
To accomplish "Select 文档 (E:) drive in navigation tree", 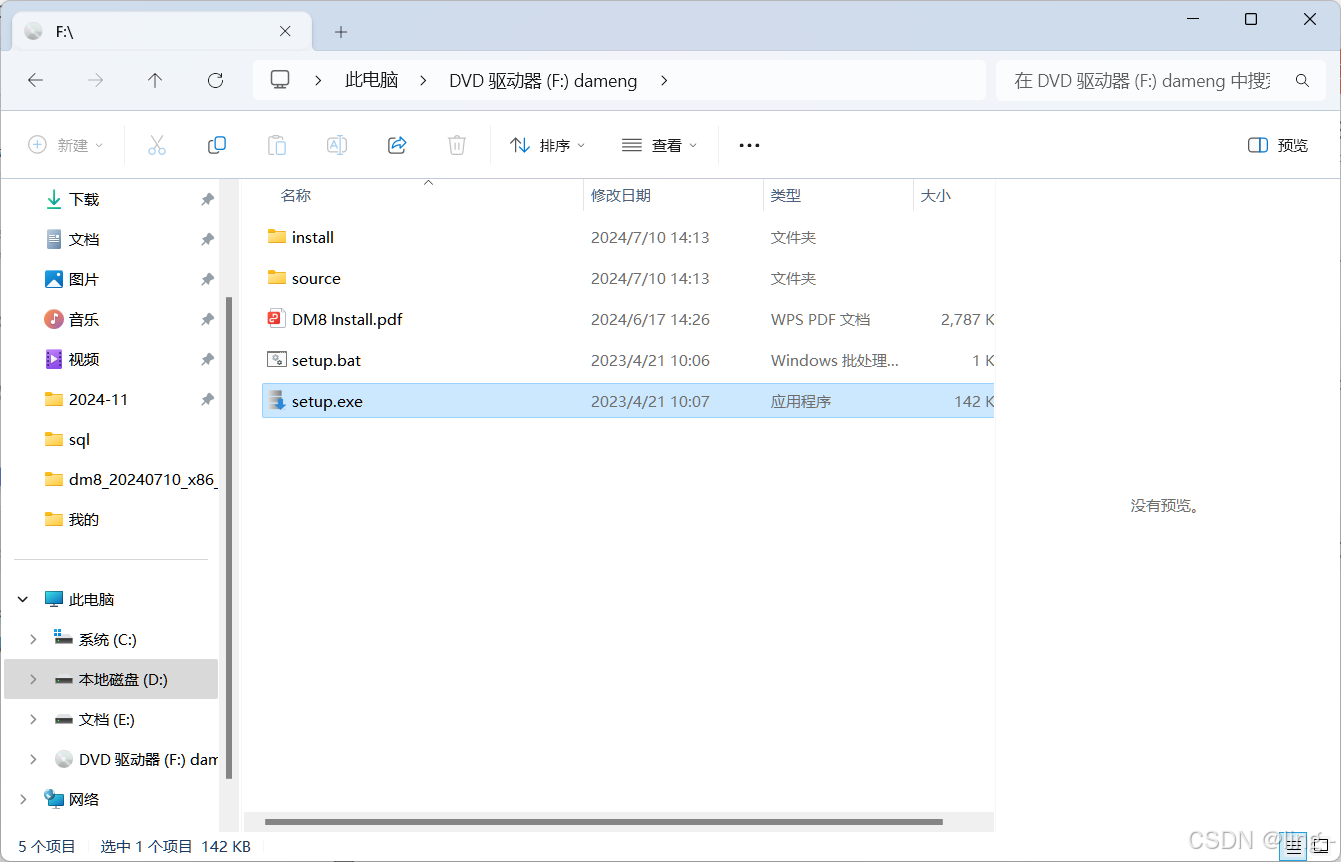I will pyautogui.click(x=107, y=719).
